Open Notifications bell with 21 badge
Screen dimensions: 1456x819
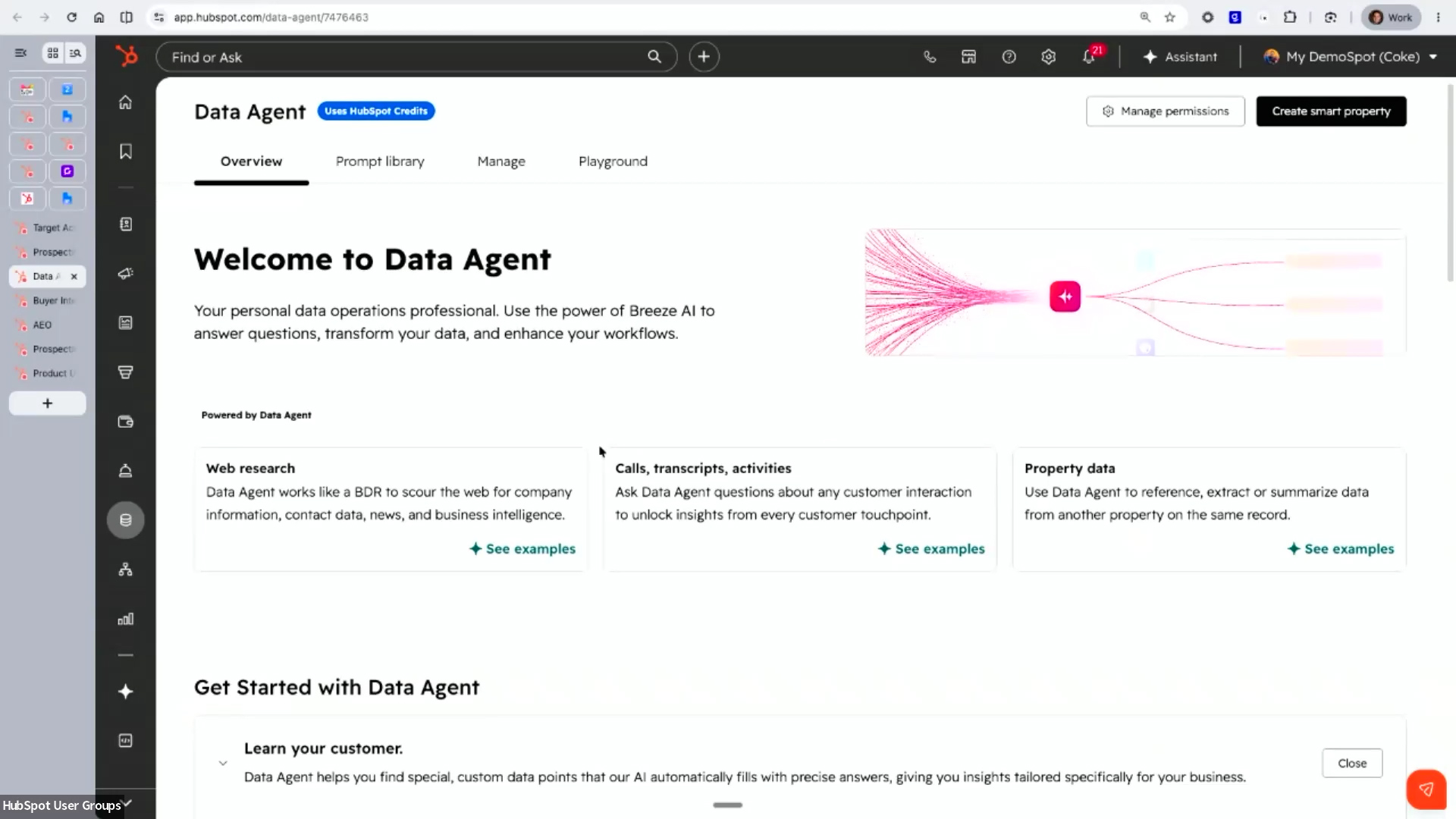(x=1090, y=56)
